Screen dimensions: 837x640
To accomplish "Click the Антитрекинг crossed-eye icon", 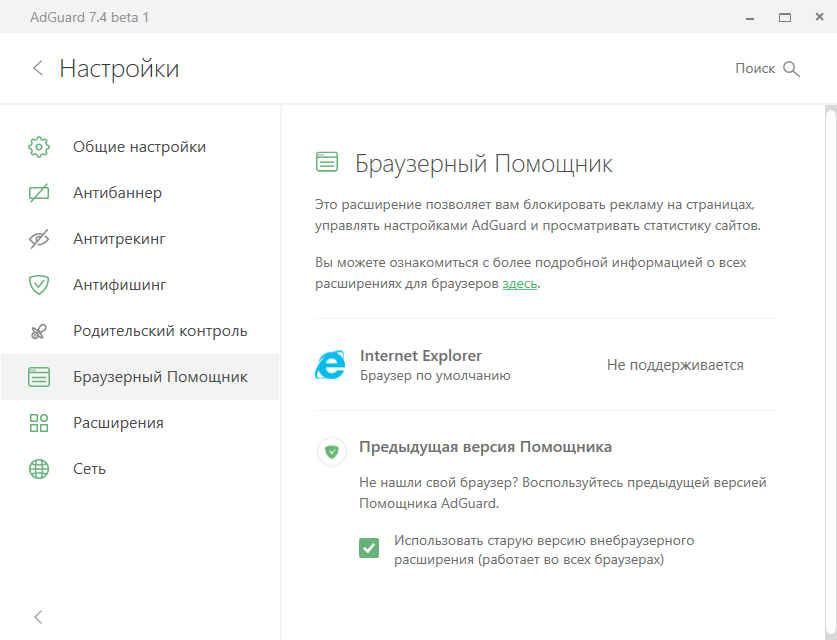I will coord(39,239).
